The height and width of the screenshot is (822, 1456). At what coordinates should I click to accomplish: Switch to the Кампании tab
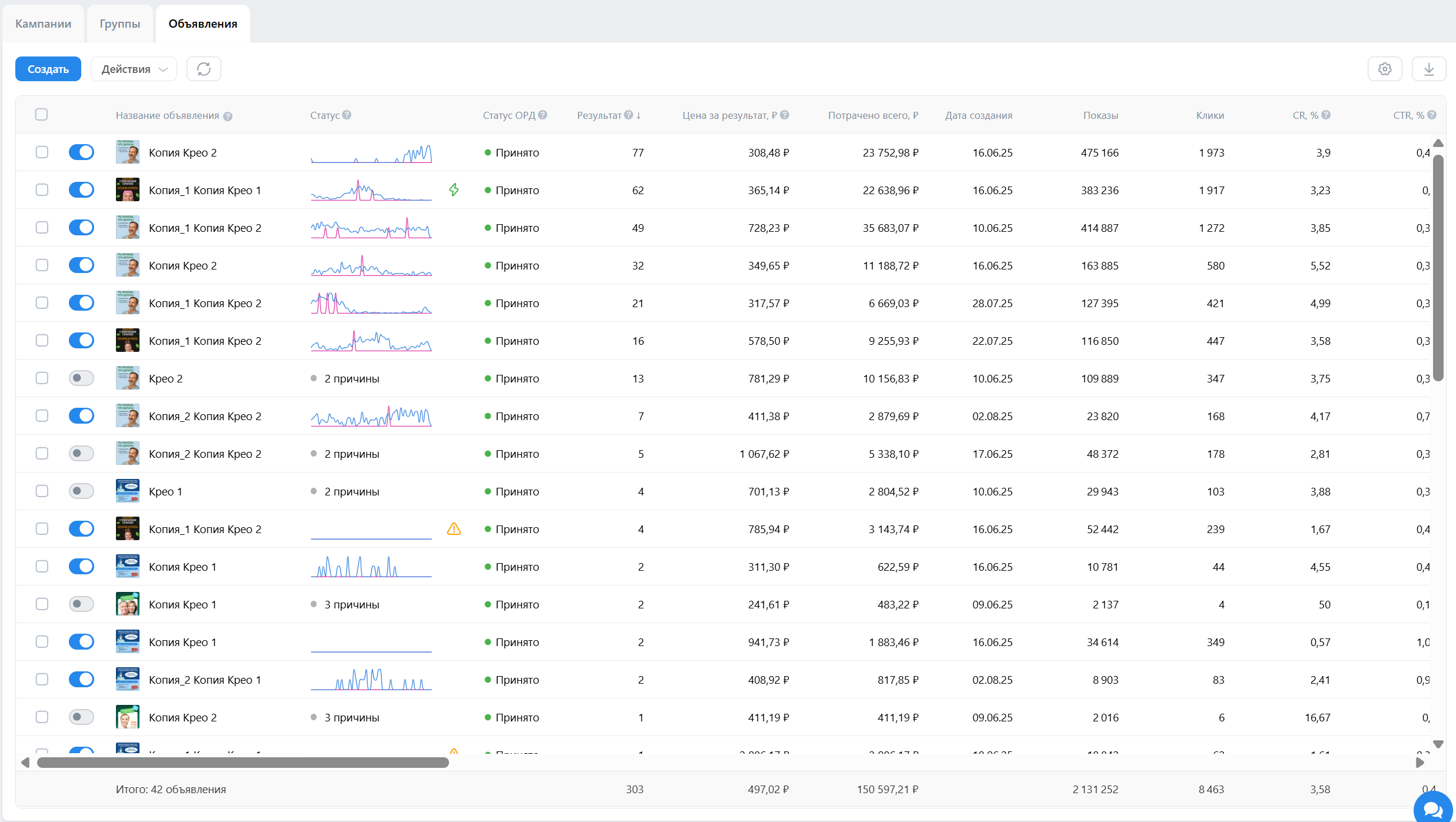pyautogui.click(x=43, y=24)
